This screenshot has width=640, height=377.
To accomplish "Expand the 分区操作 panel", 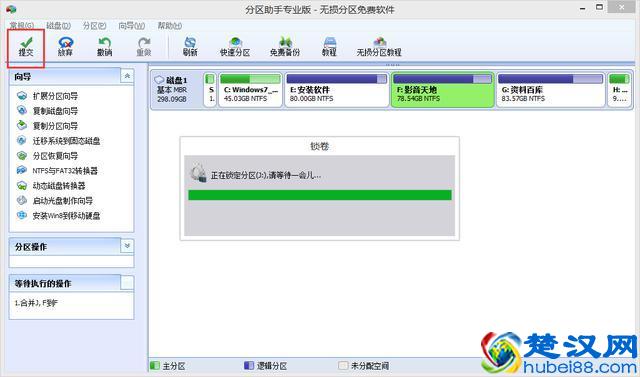I will click(x=127, y=246).
